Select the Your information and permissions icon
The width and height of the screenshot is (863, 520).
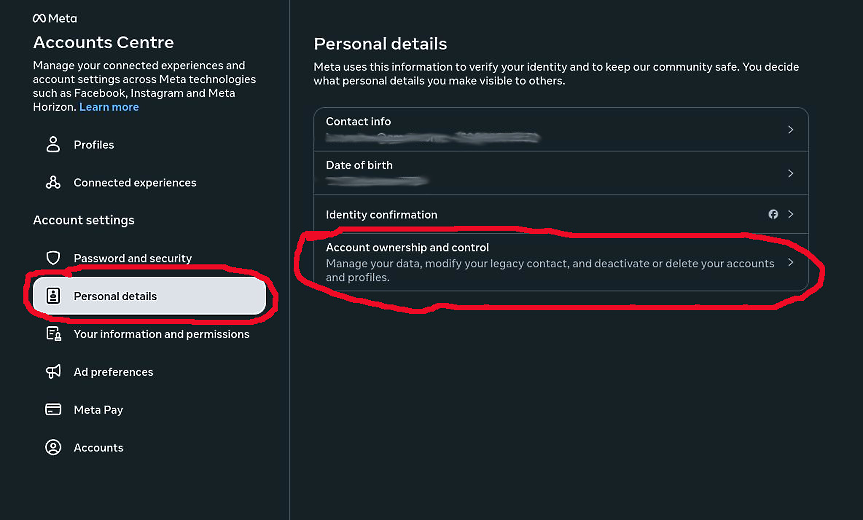click(x=53, y=333)
